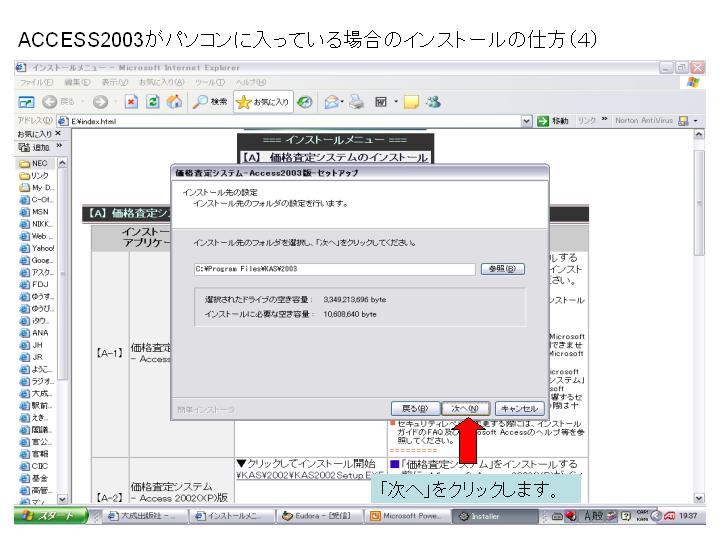Click the 移動 Go button
This screenshot has height=540, width=720.
coord(553,121)
